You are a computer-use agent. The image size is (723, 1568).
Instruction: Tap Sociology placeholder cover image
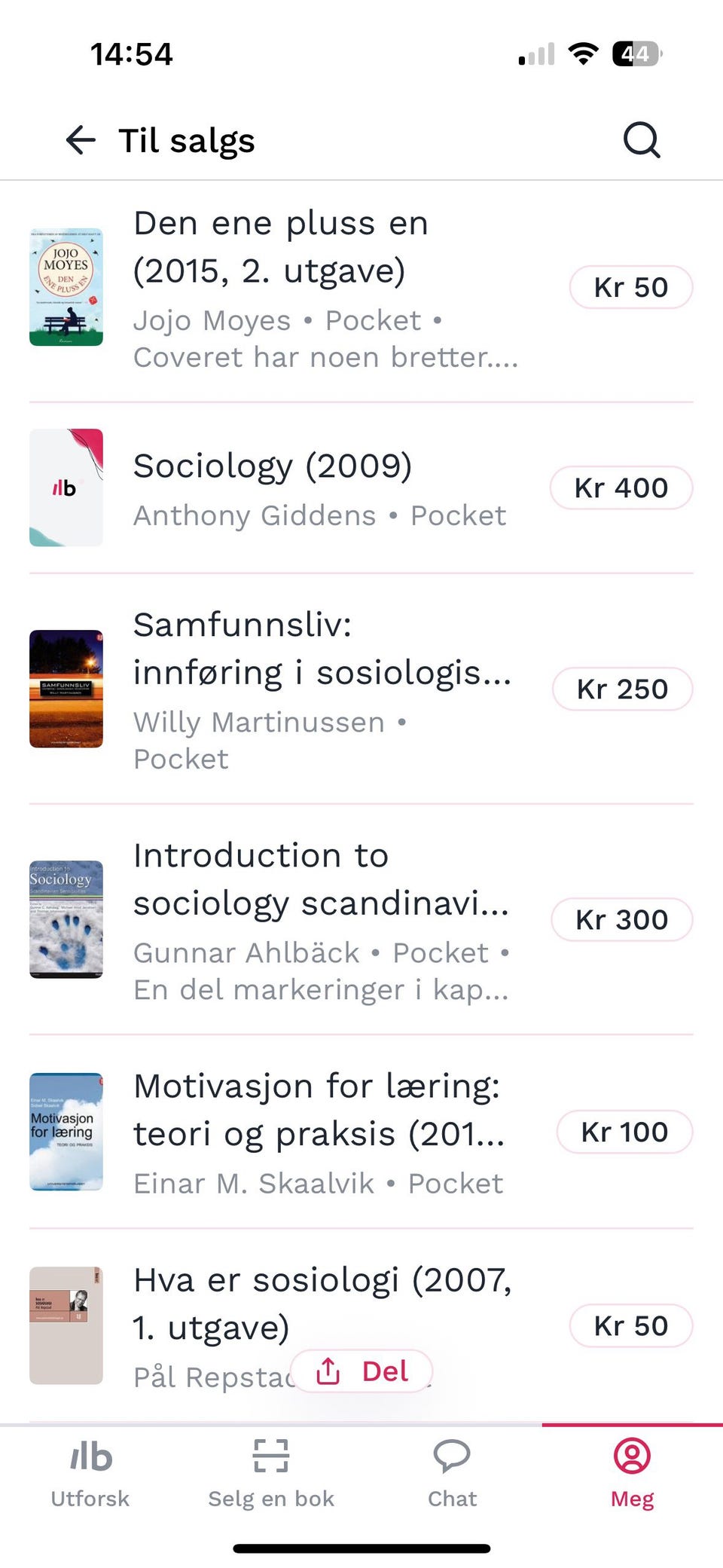coord(66,488)
